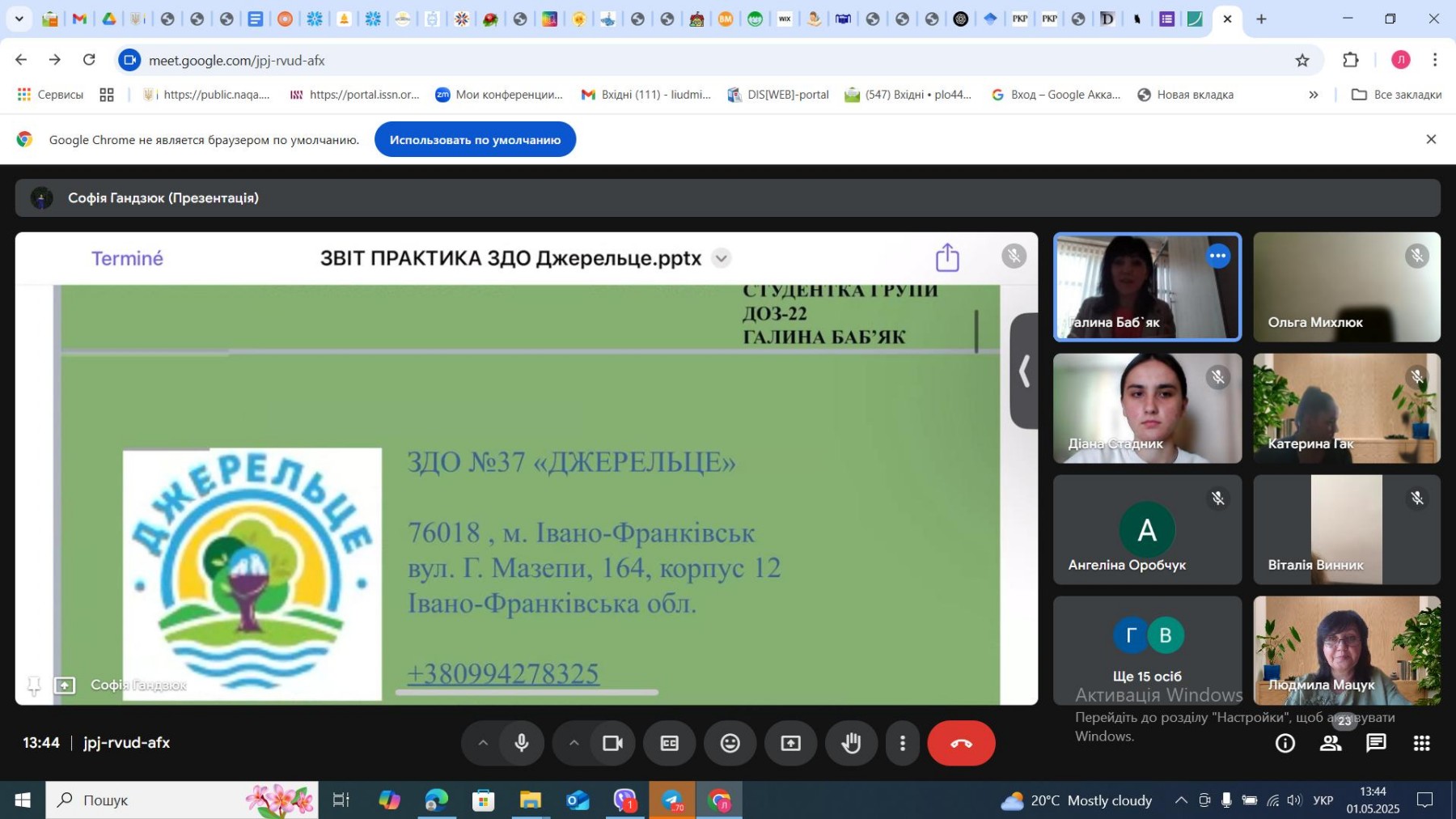
Task: Expand video settings arrow beside camera
Action: click(574, 743)
